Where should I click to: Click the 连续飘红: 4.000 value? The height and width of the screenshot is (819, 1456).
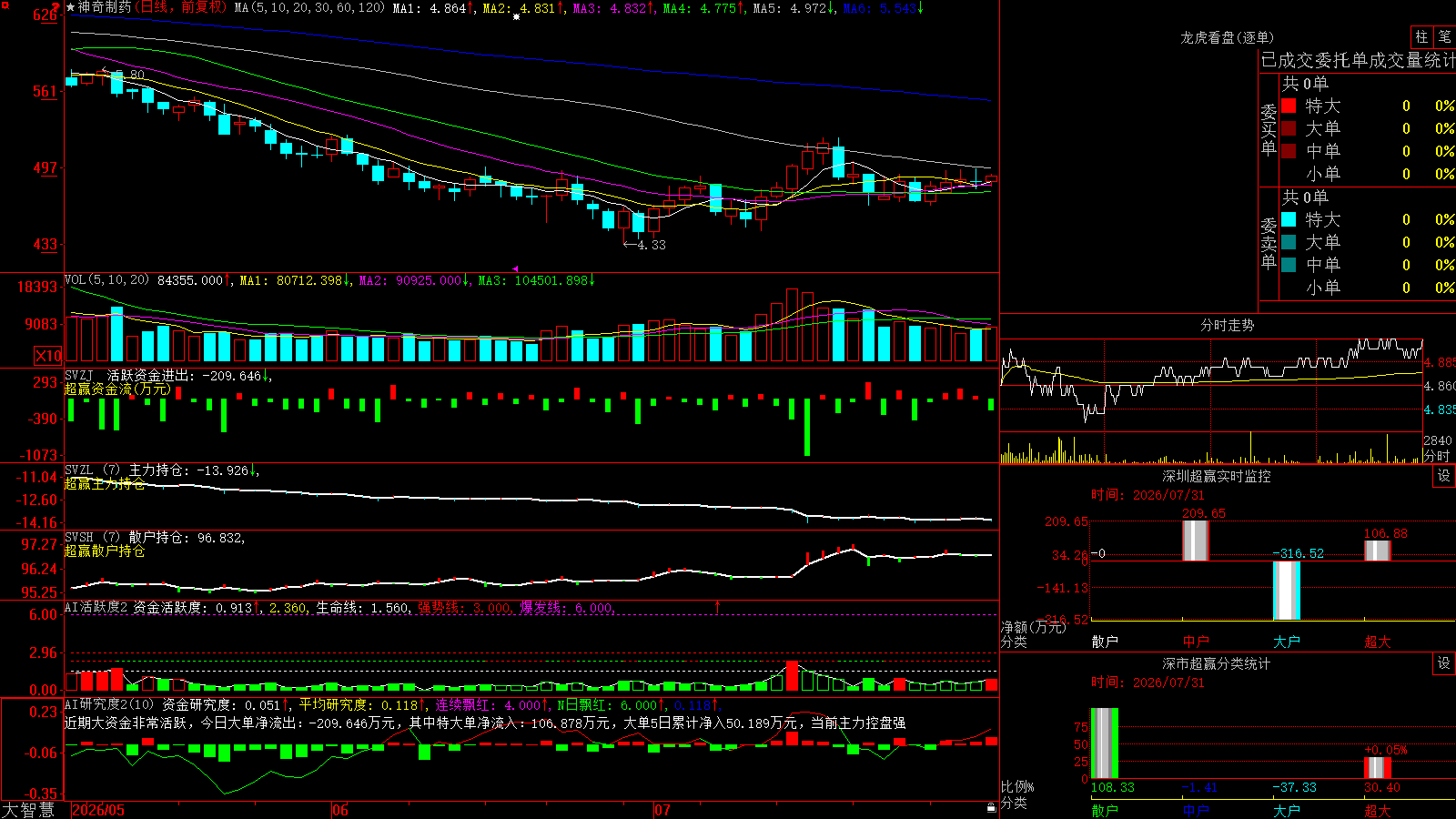(x=492, y=704)
